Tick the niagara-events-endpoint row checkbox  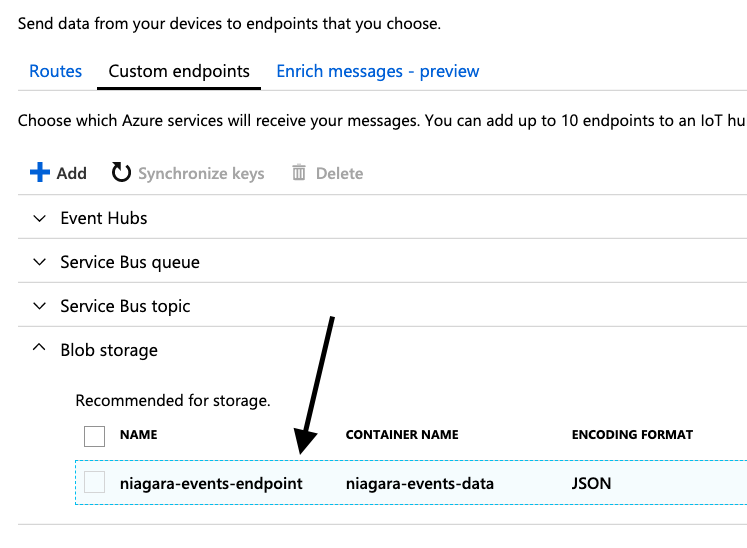pos(94,483)
